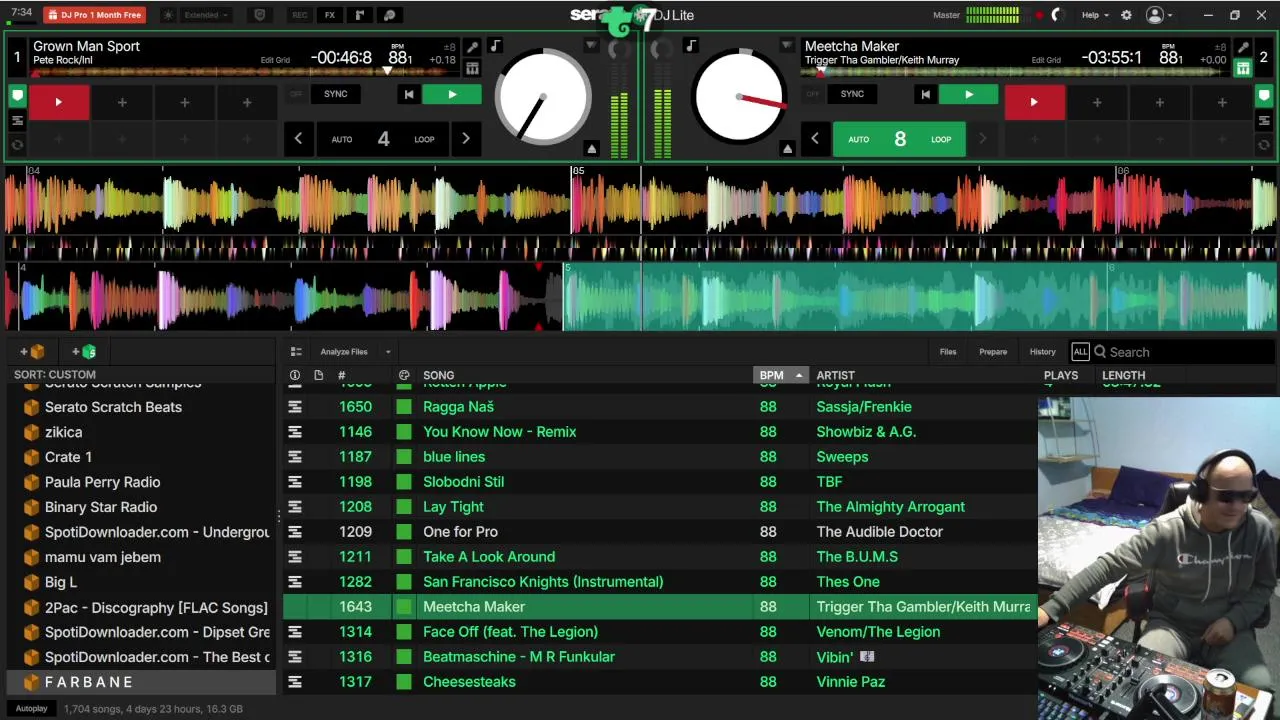1280x720 pixels.
Task: Halve deck 1 loop size with left arrow
Action: 298,139
